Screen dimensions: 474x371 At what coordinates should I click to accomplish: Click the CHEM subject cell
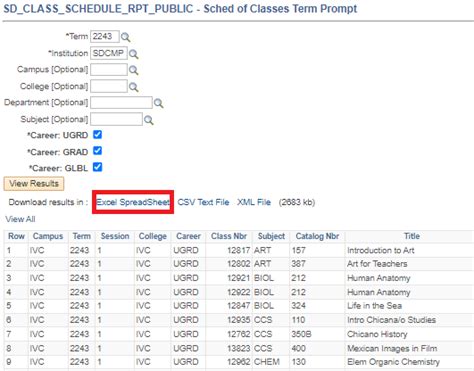click(267, 362)
